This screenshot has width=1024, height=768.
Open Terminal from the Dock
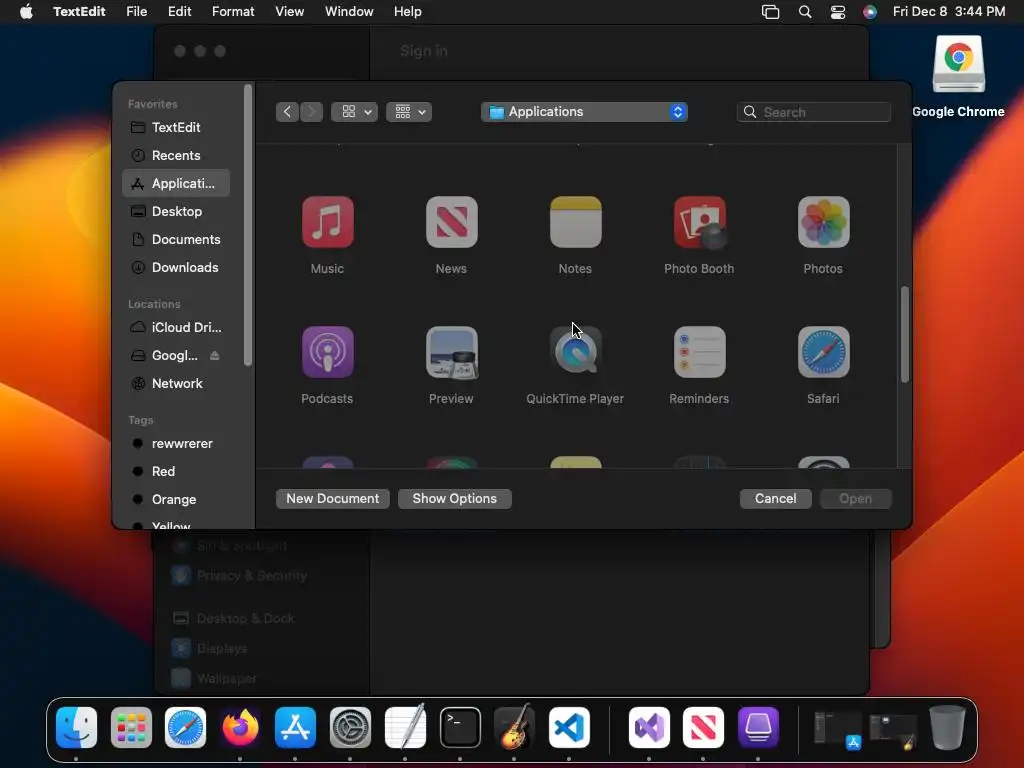click(x=460, y=727)
